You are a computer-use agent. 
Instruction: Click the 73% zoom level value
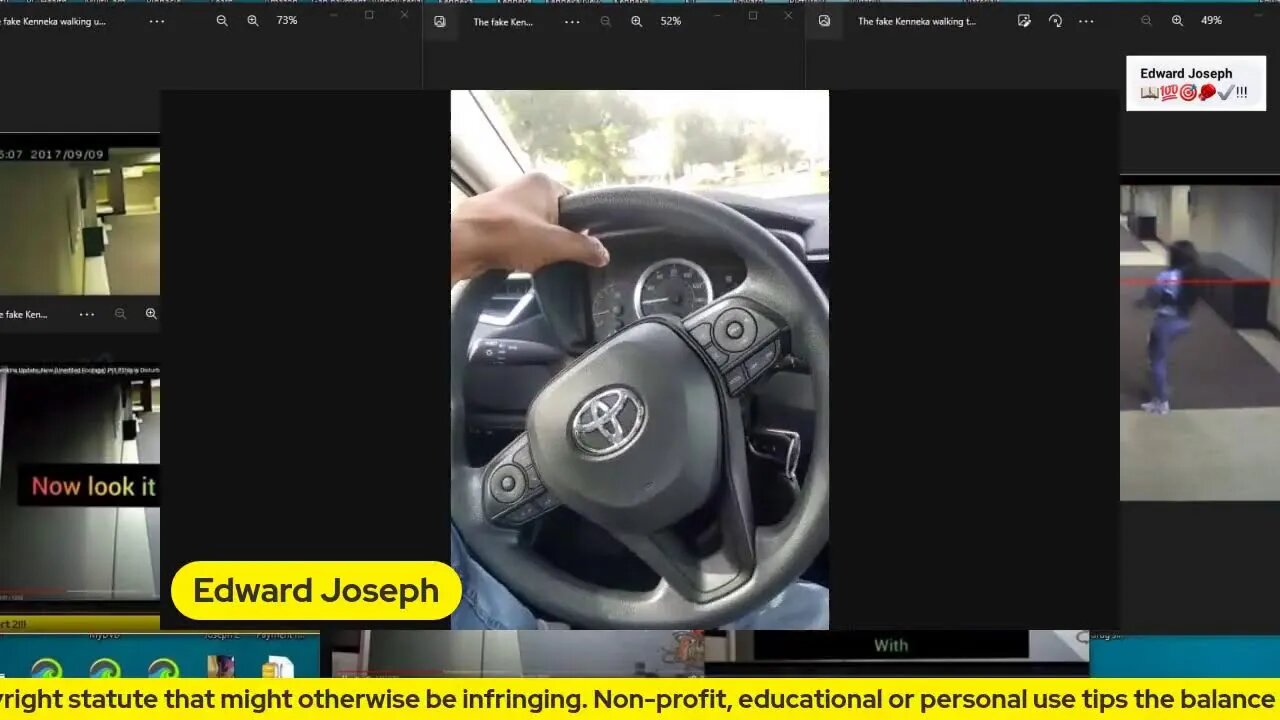click(x=287, y=21)
